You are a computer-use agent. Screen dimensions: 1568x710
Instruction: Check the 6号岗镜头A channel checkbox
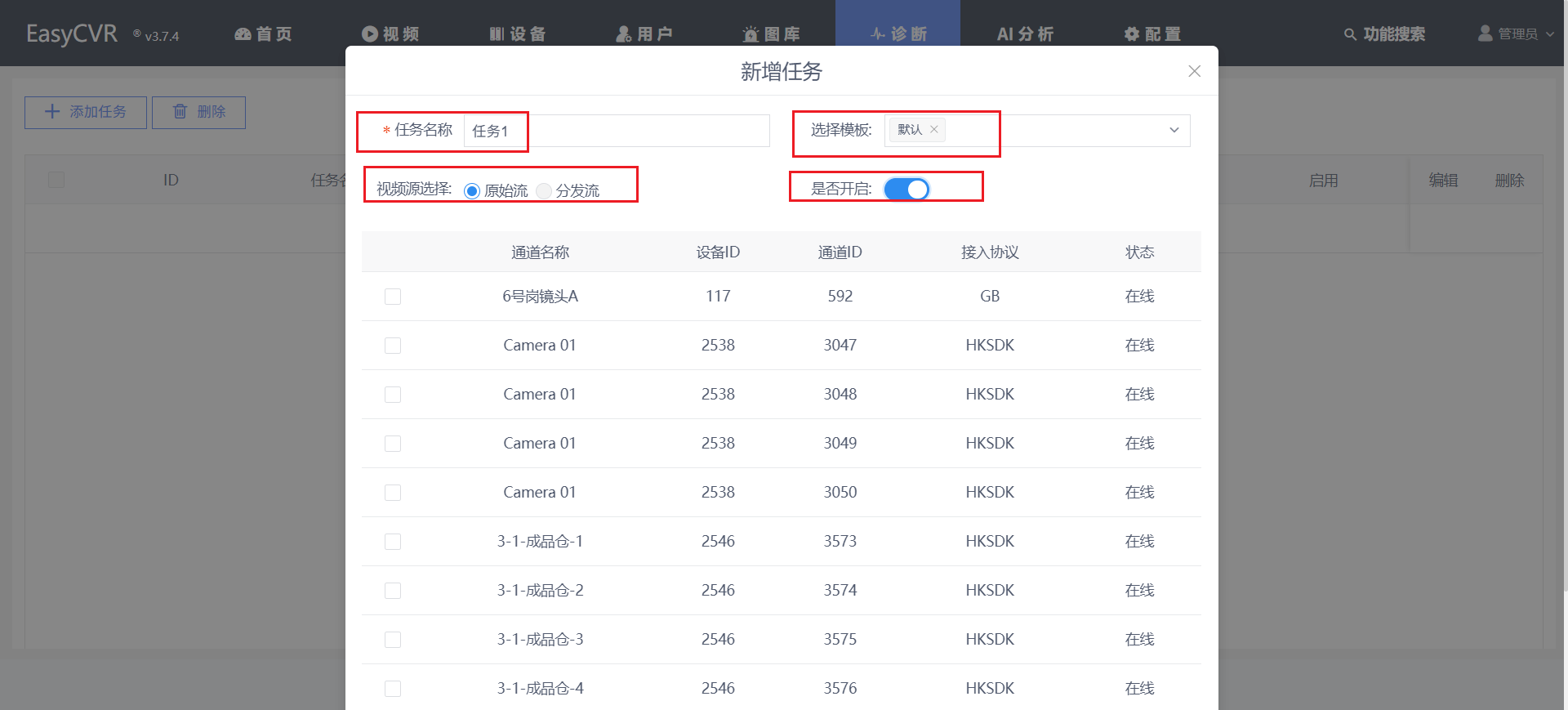point(393,297)
